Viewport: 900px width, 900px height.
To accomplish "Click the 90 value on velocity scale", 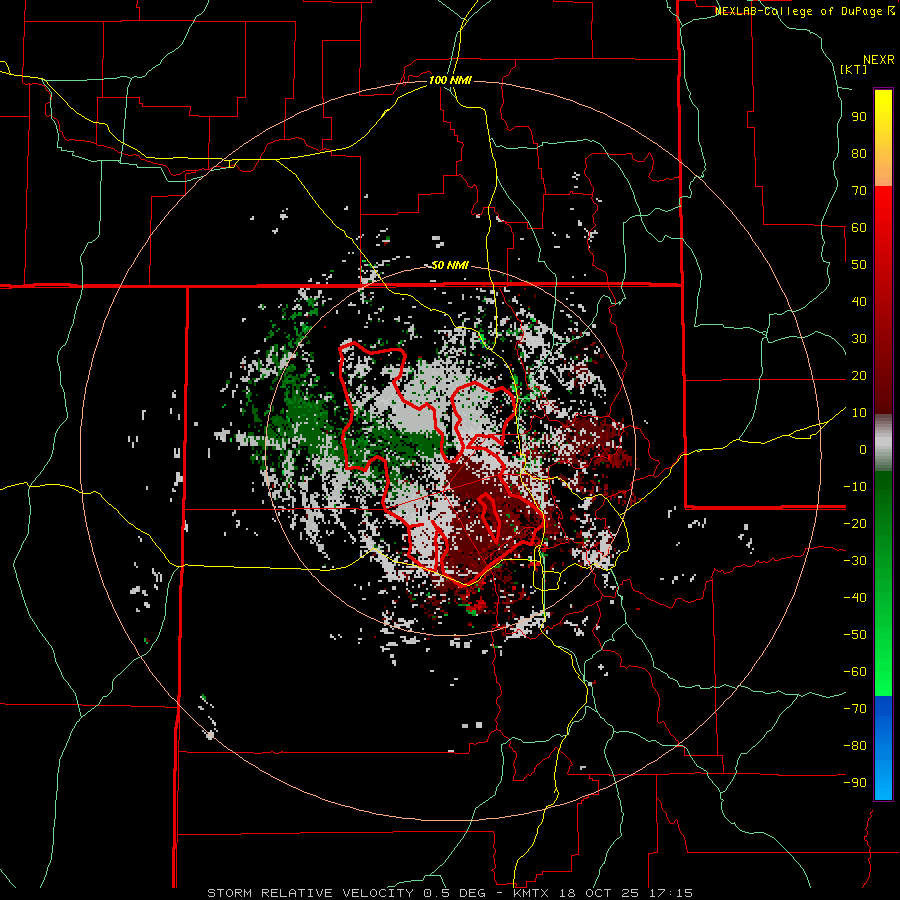I will 859,117.
